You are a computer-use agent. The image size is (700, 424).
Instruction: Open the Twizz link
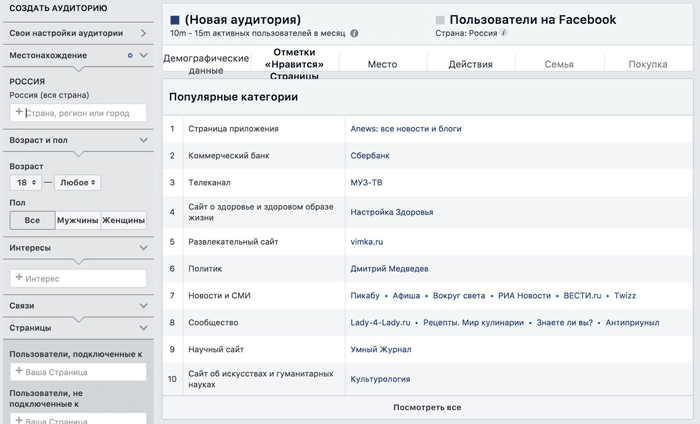pyautogui.click(x=625, y=295)
